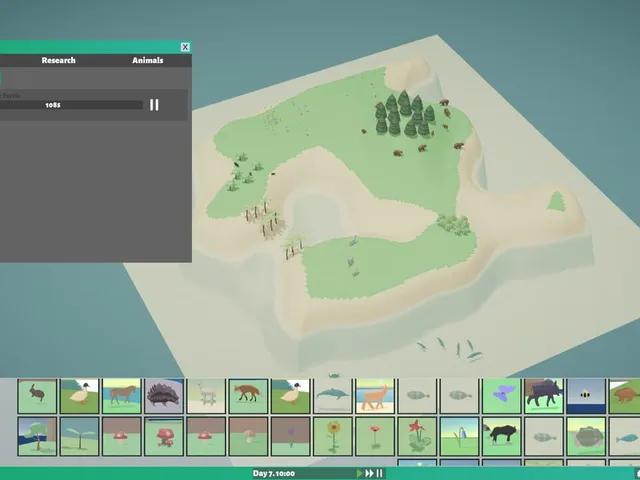Choose the dolphin animal tile
The height and width of the screenshot is (480, 640).
pos(333,396)
